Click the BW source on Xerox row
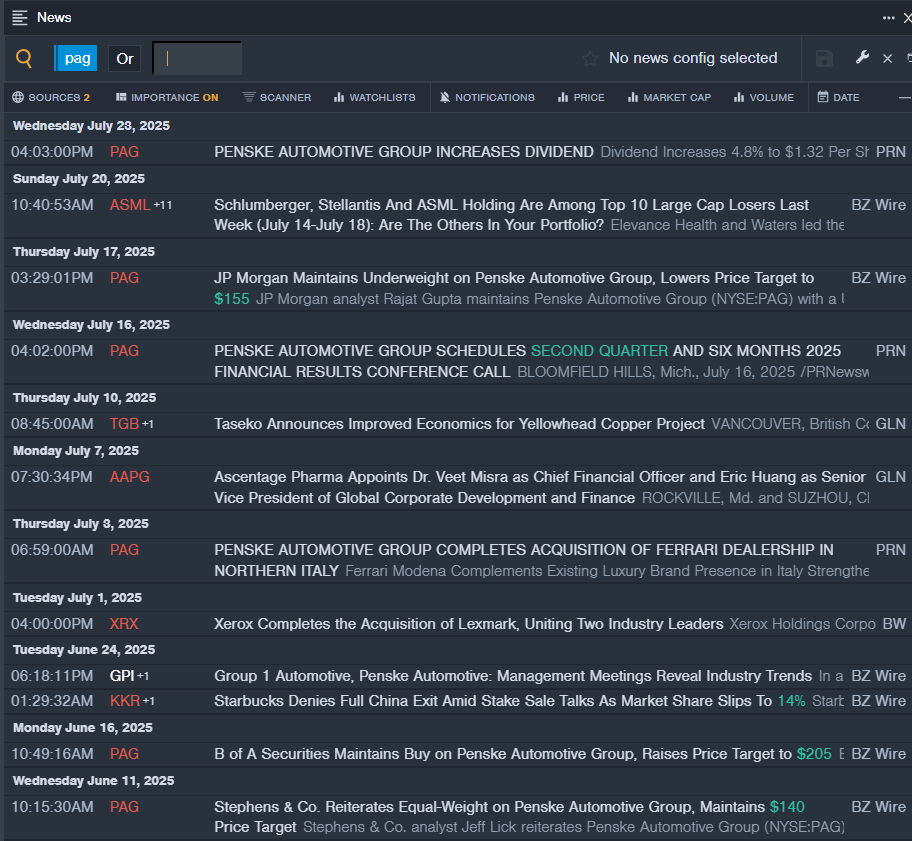The width and height of the screenshot is (912, 841). pyautogui.click(x=894, y=624)
